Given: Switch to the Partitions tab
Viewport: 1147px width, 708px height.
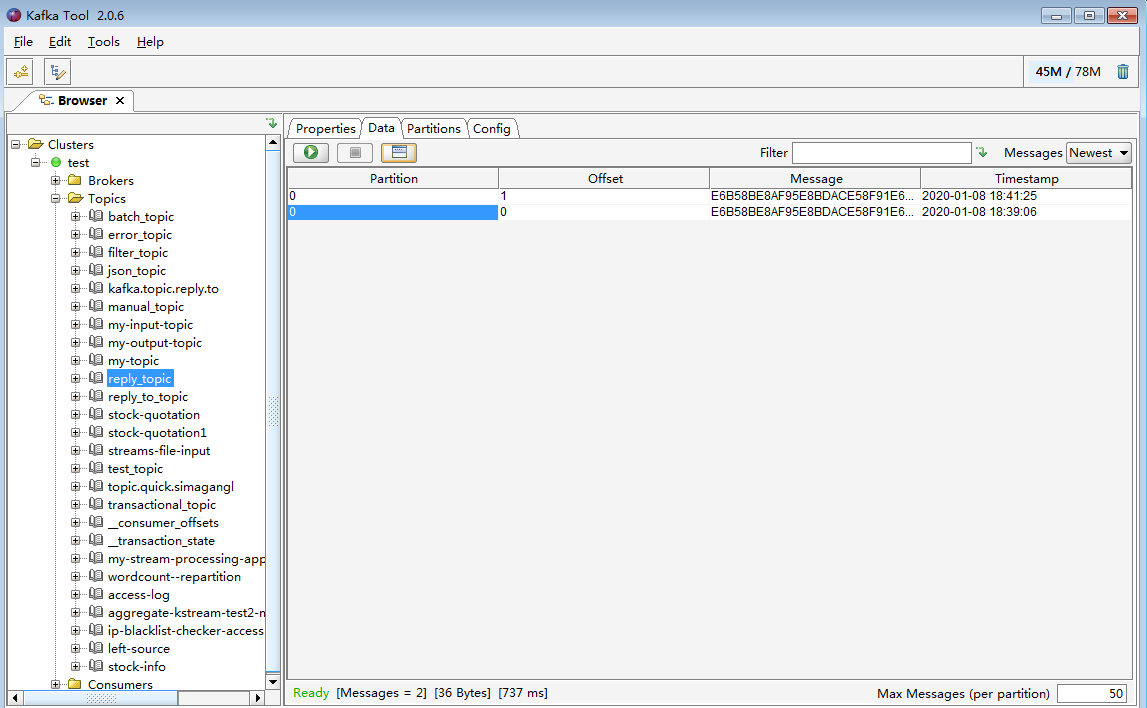Looking at the screenshot, I should [434, 129].
